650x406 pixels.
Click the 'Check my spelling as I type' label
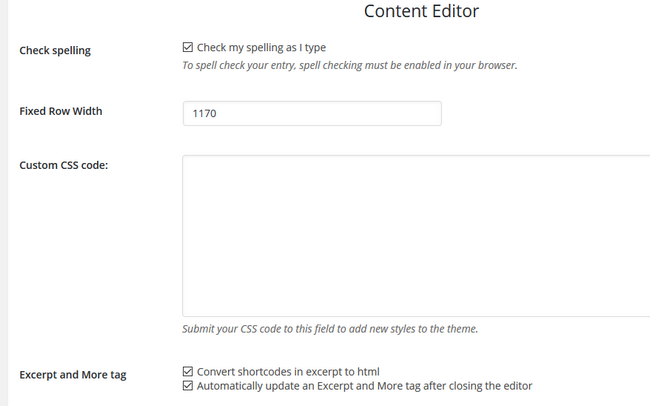[261, 48]
